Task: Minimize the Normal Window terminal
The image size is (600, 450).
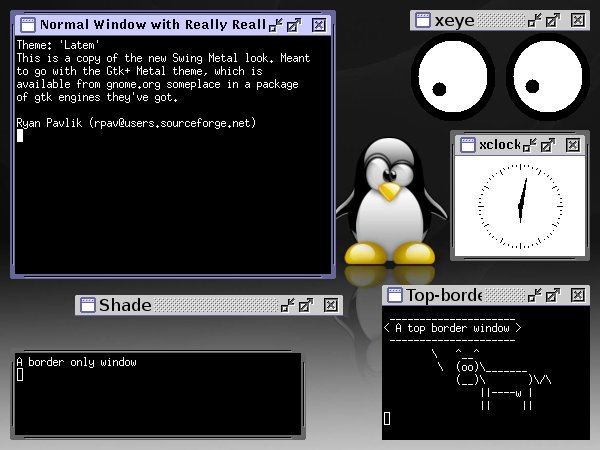Action: click(276, 25)
